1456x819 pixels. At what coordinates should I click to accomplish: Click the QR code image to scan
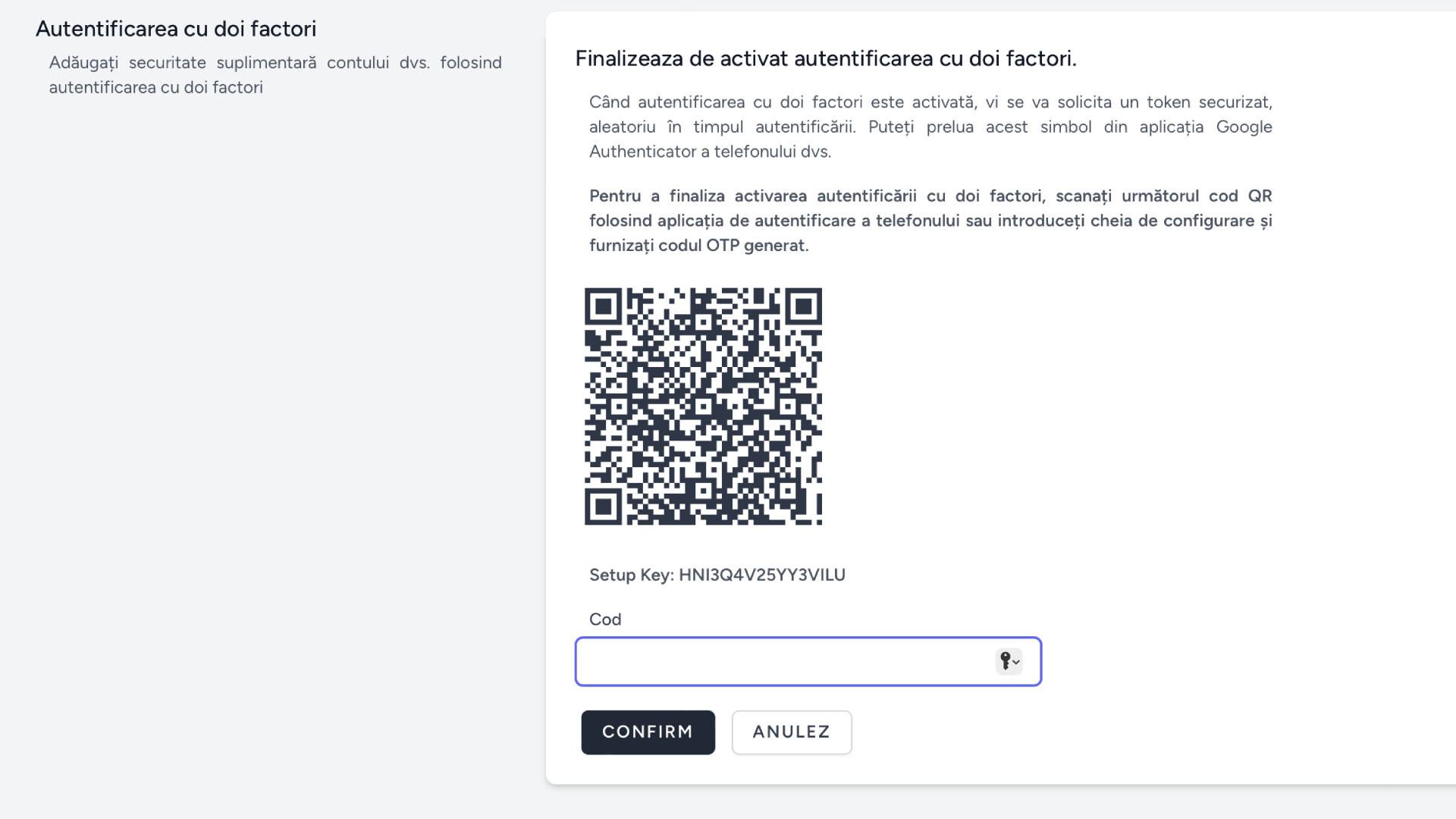703,406
